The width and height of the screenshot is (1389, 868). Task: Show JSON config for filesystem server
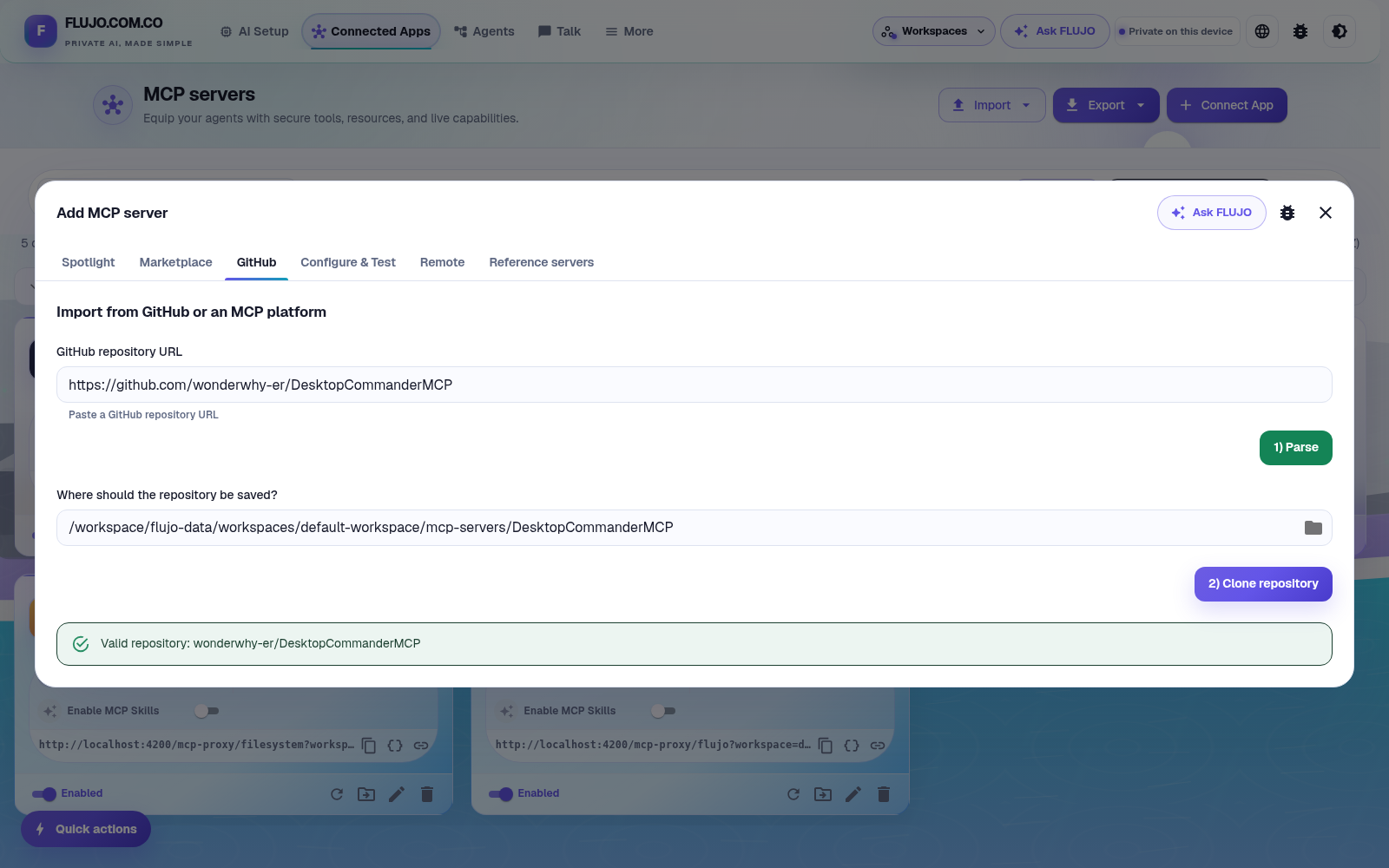395,746
